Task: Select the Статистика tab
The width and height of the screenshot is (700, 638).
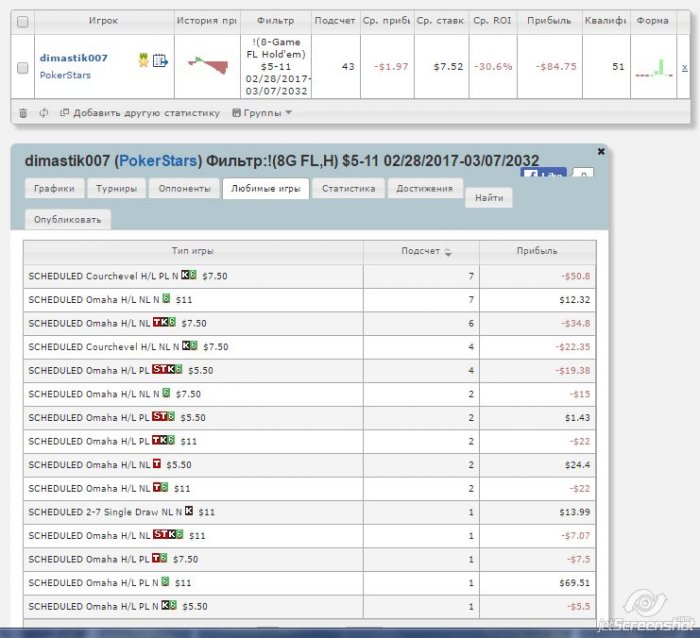Action: (x=348, y=188)
